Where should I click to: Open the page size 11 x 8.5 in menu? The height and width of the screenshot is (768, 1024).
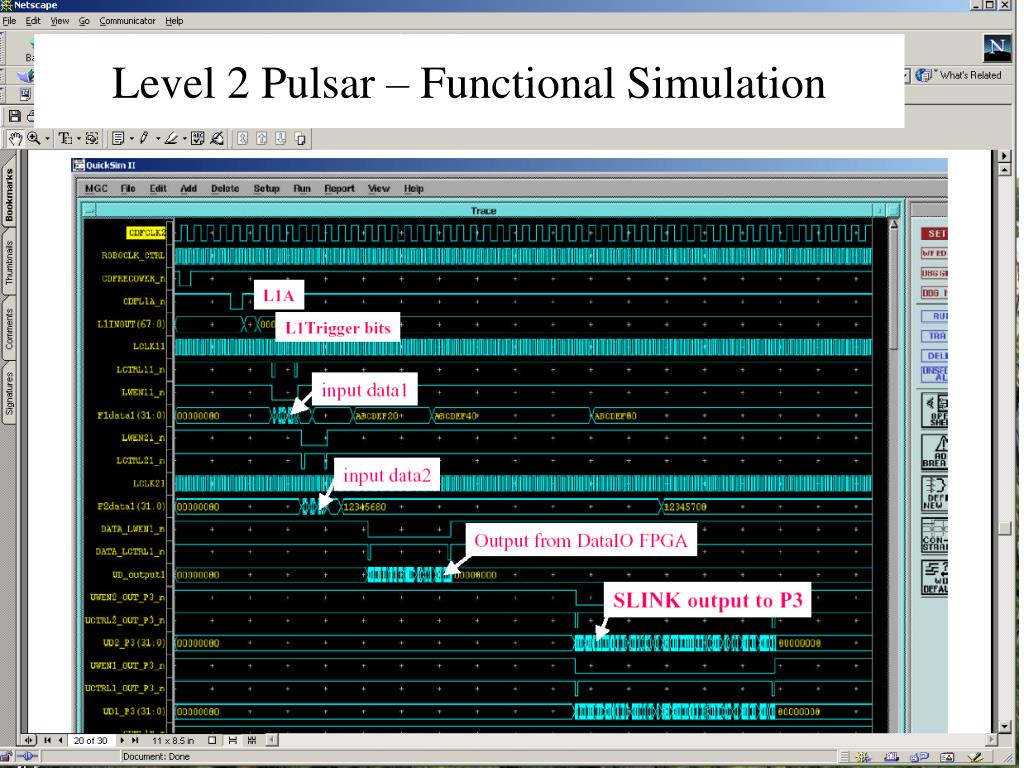pos(173,740)
